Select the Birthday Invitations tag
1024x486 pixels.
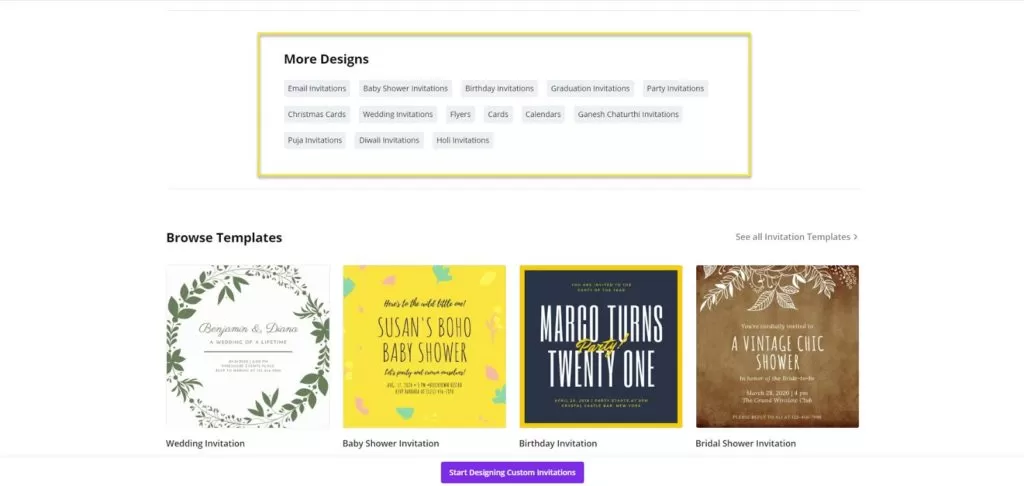(499, 88)
